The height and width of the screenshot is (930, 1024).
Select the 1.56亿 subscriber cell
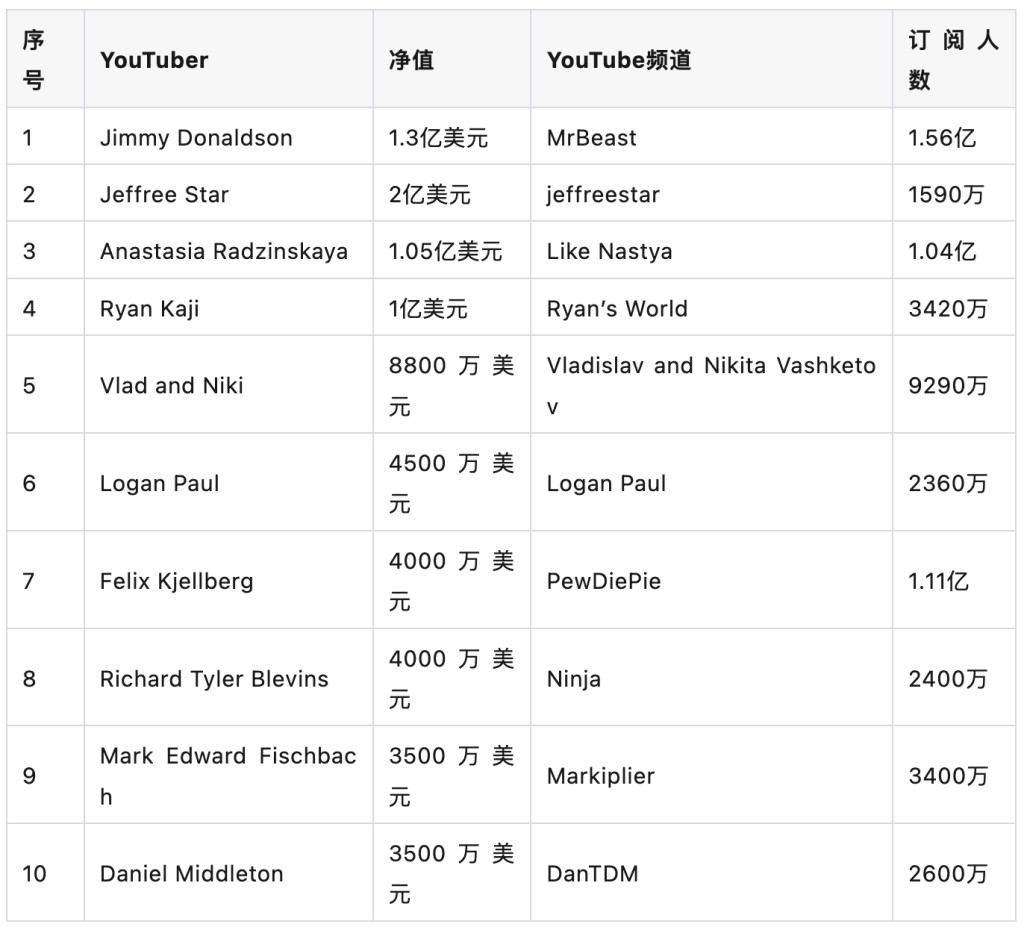(x=954, y=136)
